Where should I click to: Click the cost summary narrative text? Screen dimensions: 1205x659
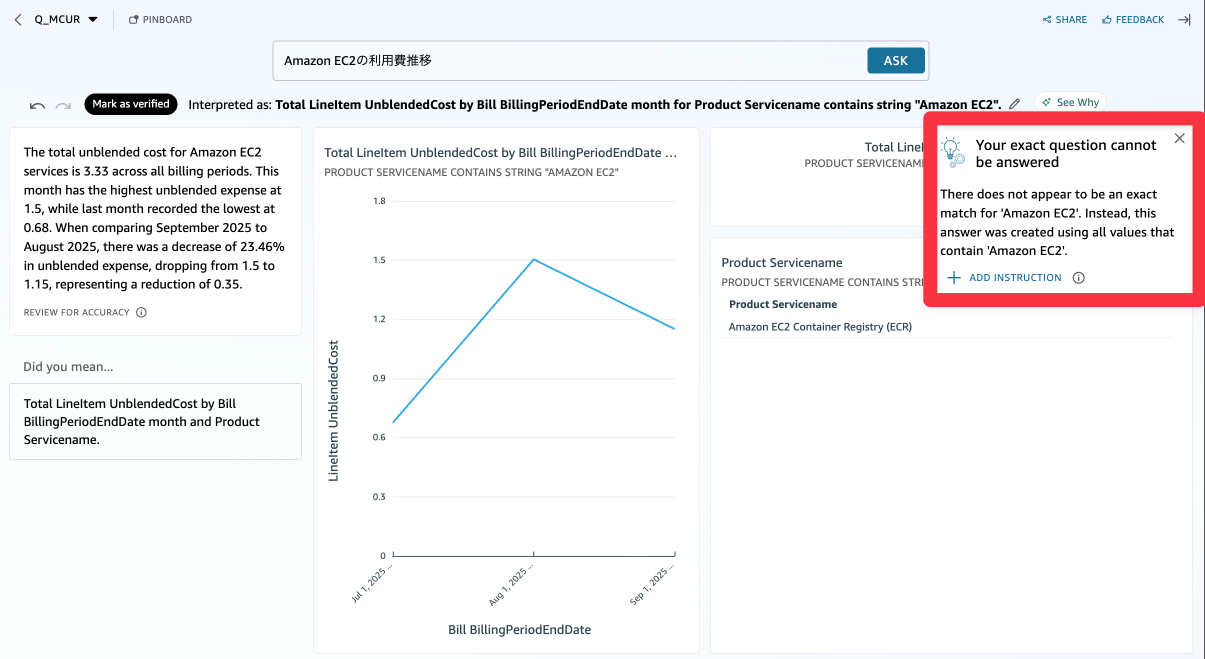coord(155,218)
